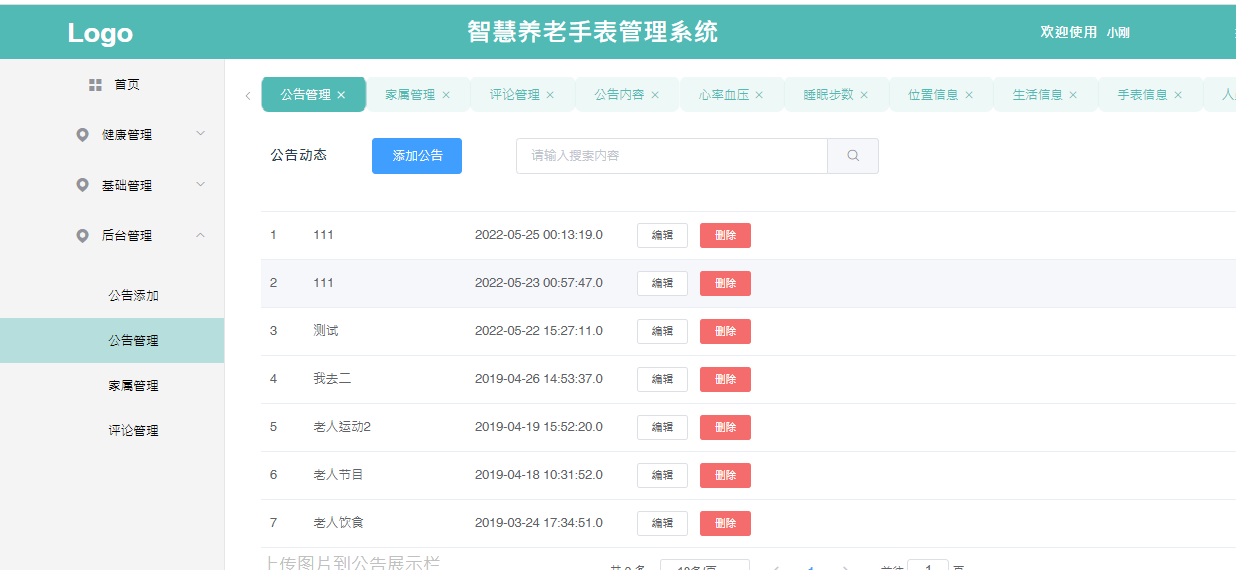Close the 公告管理 tab with its X

click(x=341, y=95)
